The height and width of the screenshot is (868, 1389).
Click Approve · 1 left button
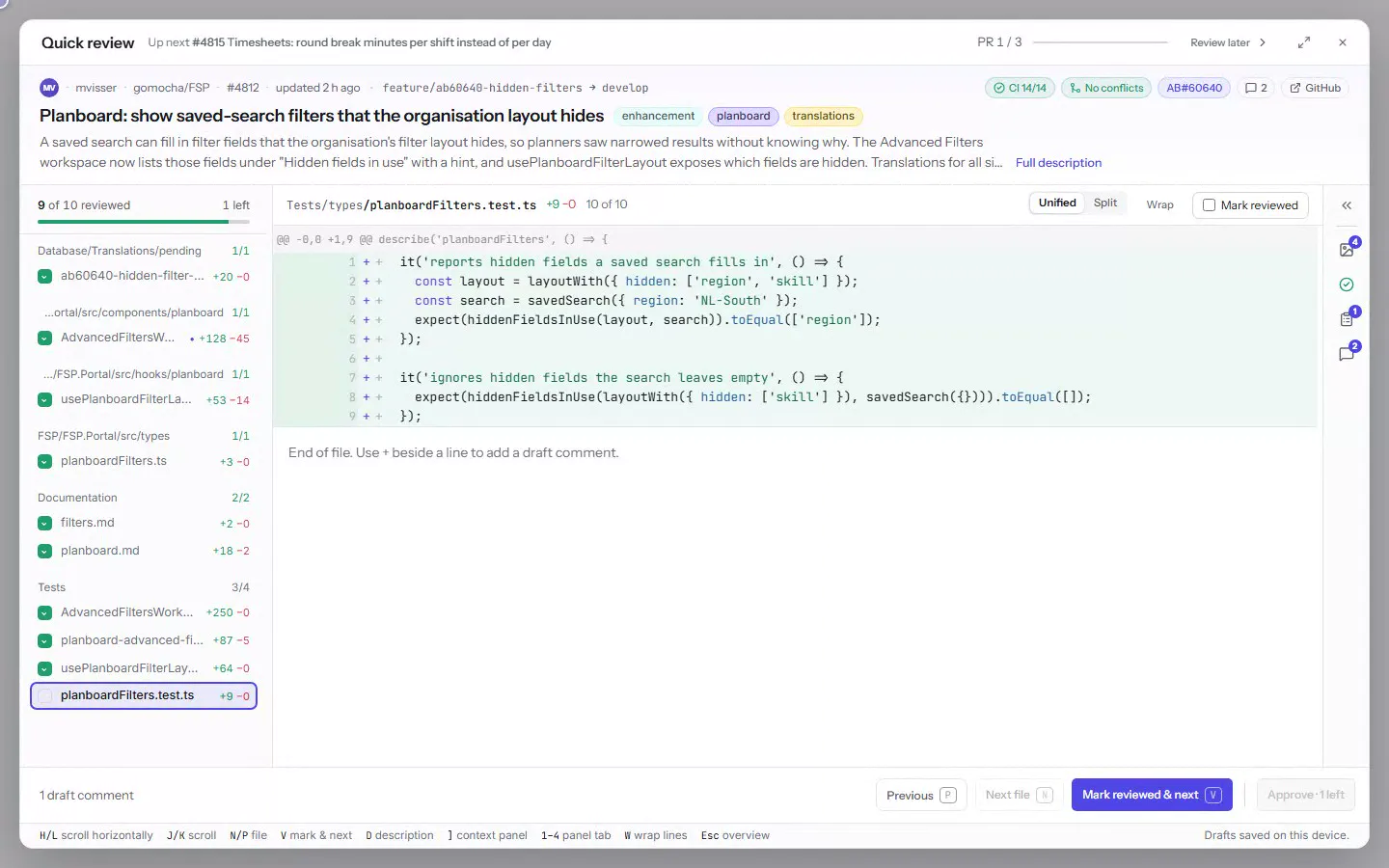click(1306, 795)
